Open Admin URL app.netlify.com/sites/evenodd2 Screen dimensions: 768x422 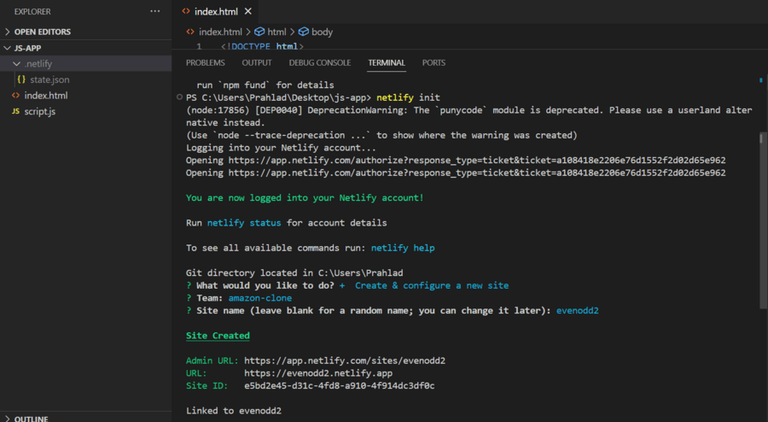coord(345,361)
